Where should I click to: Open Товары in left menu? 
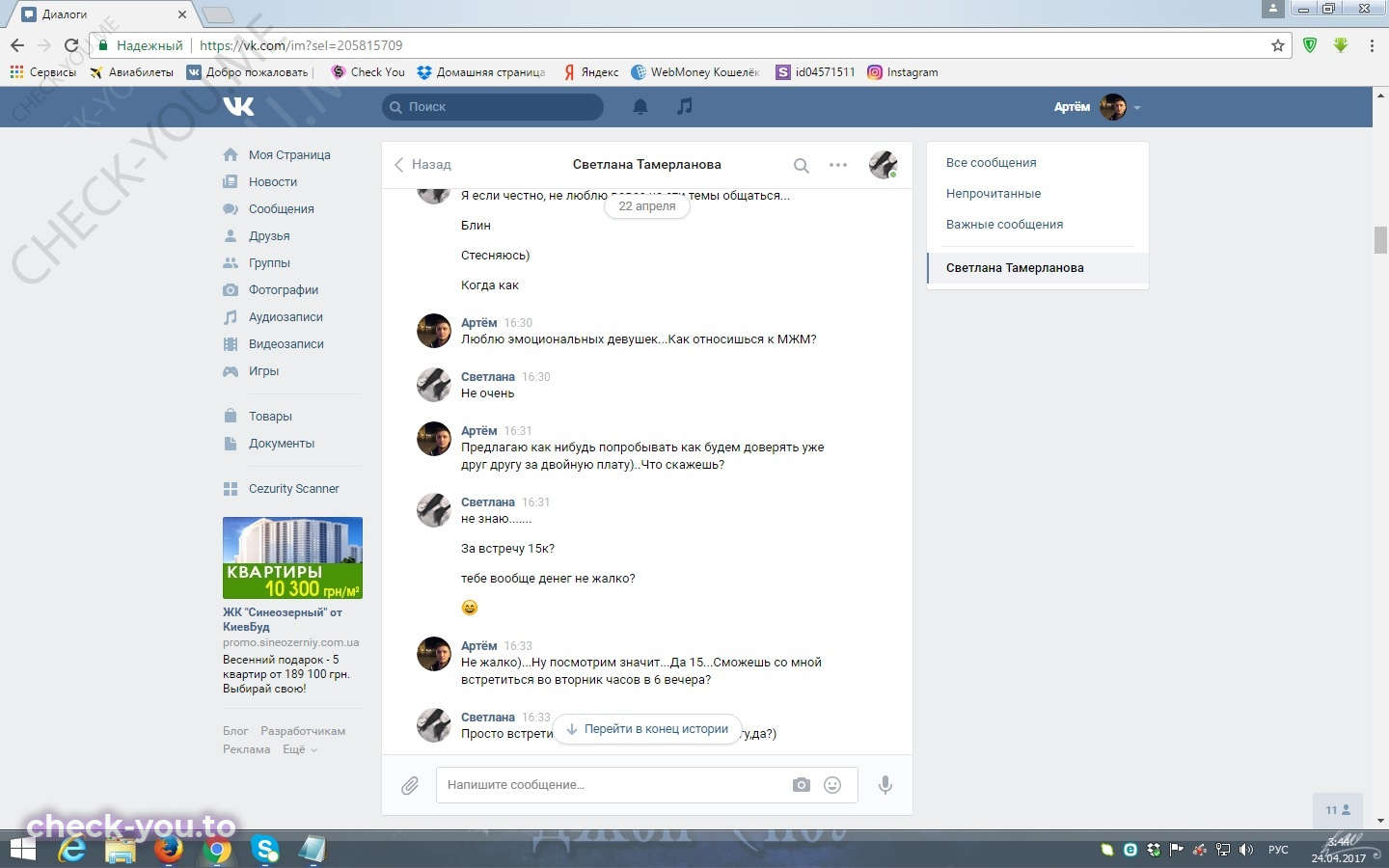click(x=270, y=417)
